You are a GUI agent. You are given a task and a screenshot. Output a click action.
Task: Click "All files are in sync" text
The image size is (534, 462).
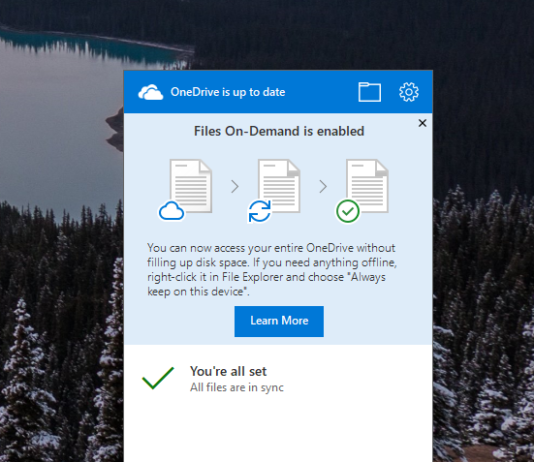237,387
